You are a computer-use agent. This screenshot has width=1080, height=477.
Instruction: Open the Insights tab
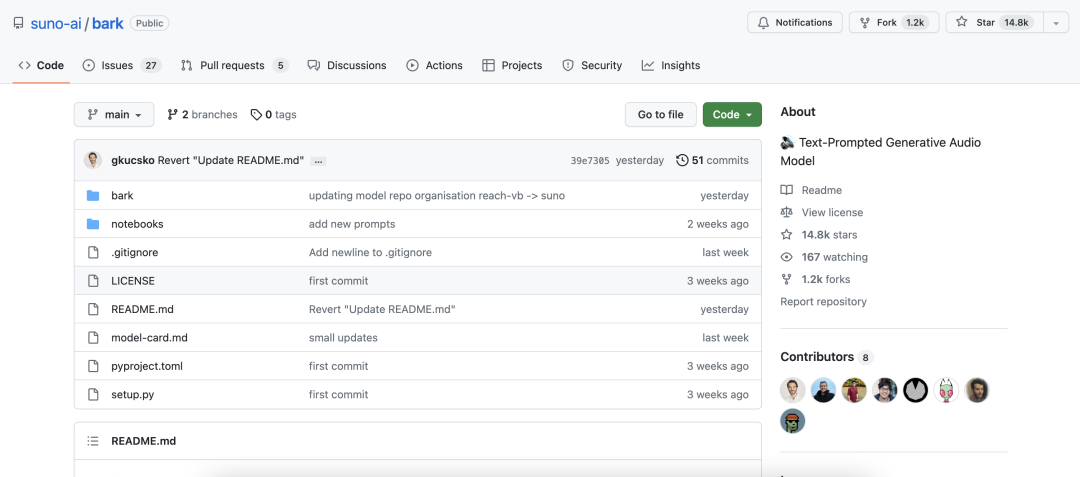[x=671, y=65]
